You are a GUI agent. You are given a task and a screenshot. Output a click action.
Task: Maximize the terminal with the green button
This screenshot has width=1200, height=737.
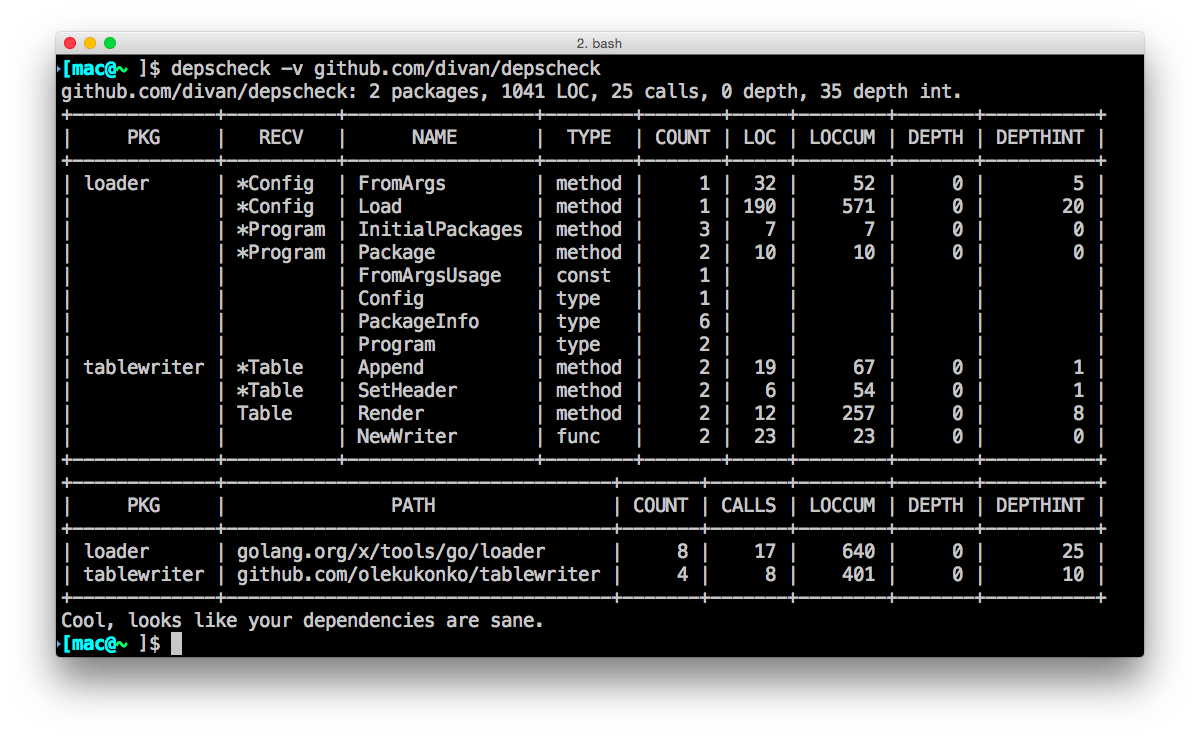click(x=110, y=43)
